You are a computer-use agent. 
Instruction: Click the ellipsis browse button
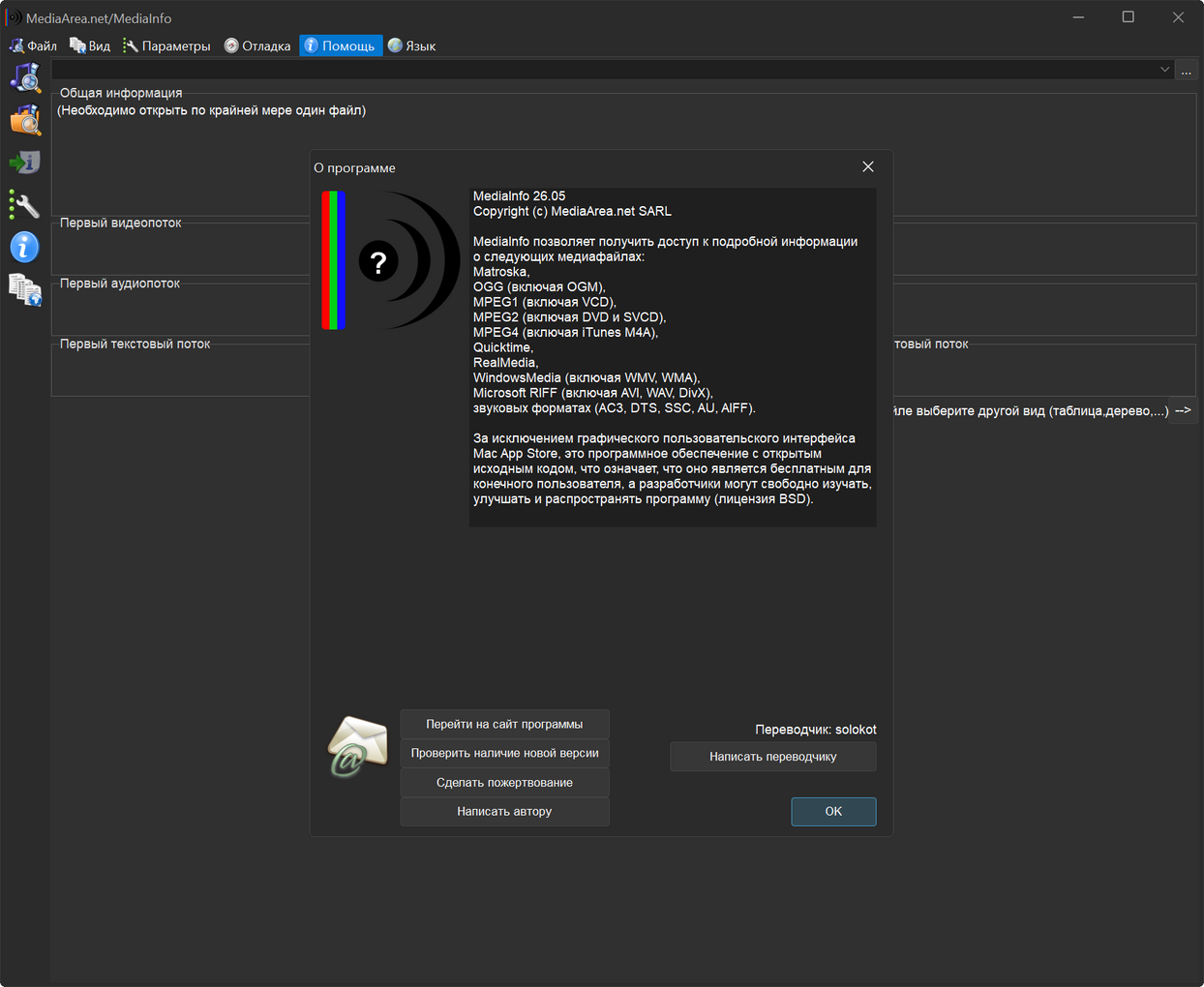(x=1186, y=70)
